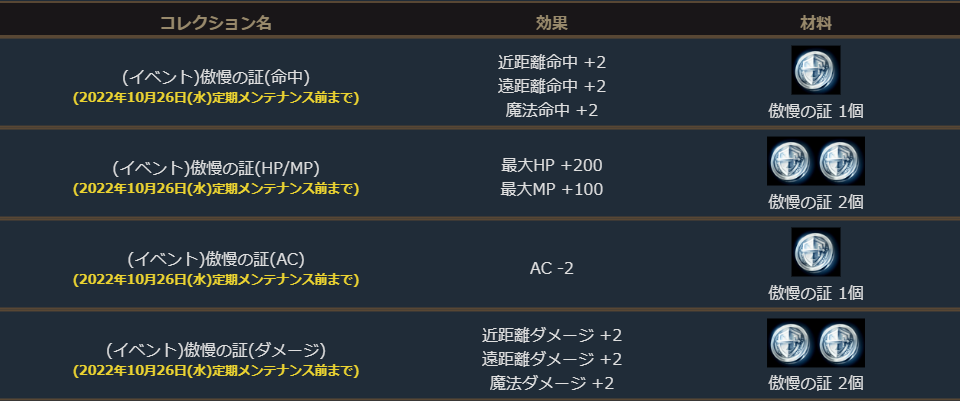Click the AC -2 effect text
Viewport: 960px width, 401px height.
551,268
